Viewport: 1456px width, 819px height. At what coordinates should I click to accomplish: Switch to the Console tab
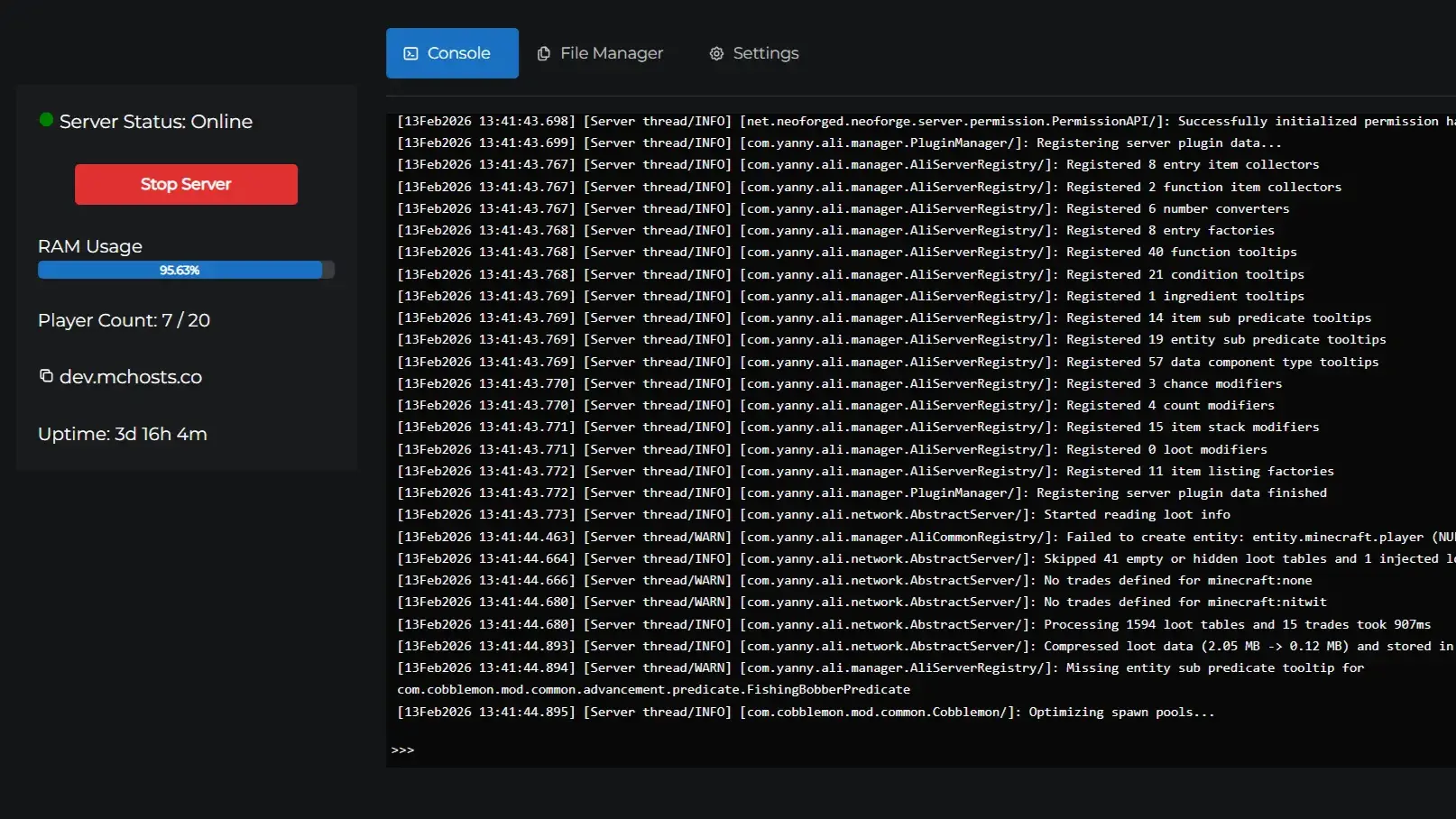pos(452,53)
